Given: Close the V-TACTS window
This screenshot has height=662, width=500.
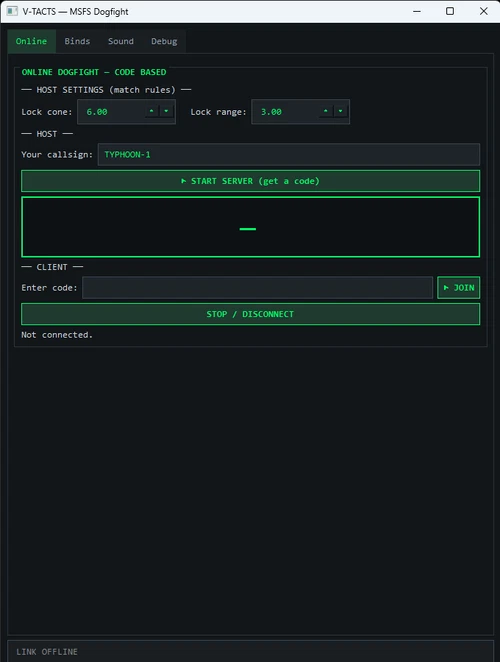Looking at the screenshot, I should coord(484,11).
